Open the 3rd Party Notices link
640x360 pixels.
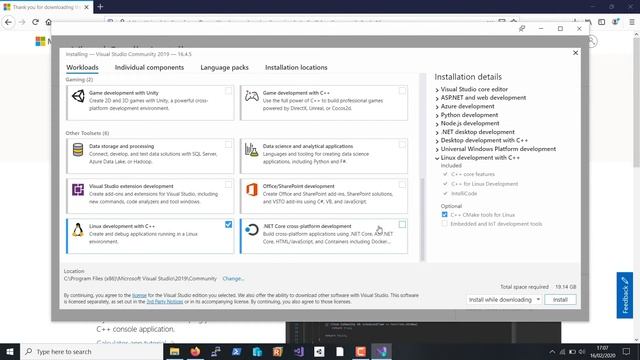click(x=165, y=302)
